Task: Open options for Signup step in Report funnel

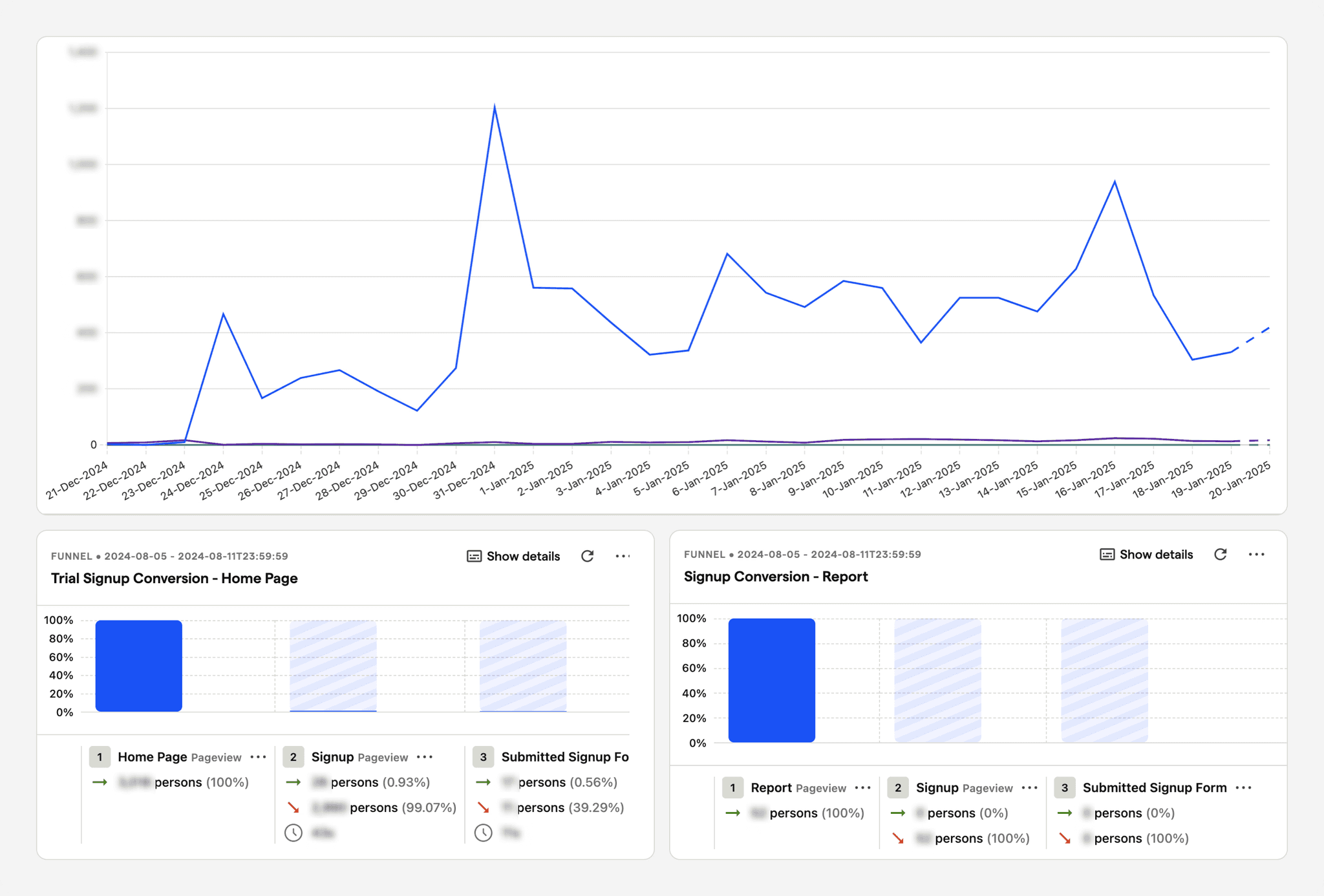Action: [1029, 787]
